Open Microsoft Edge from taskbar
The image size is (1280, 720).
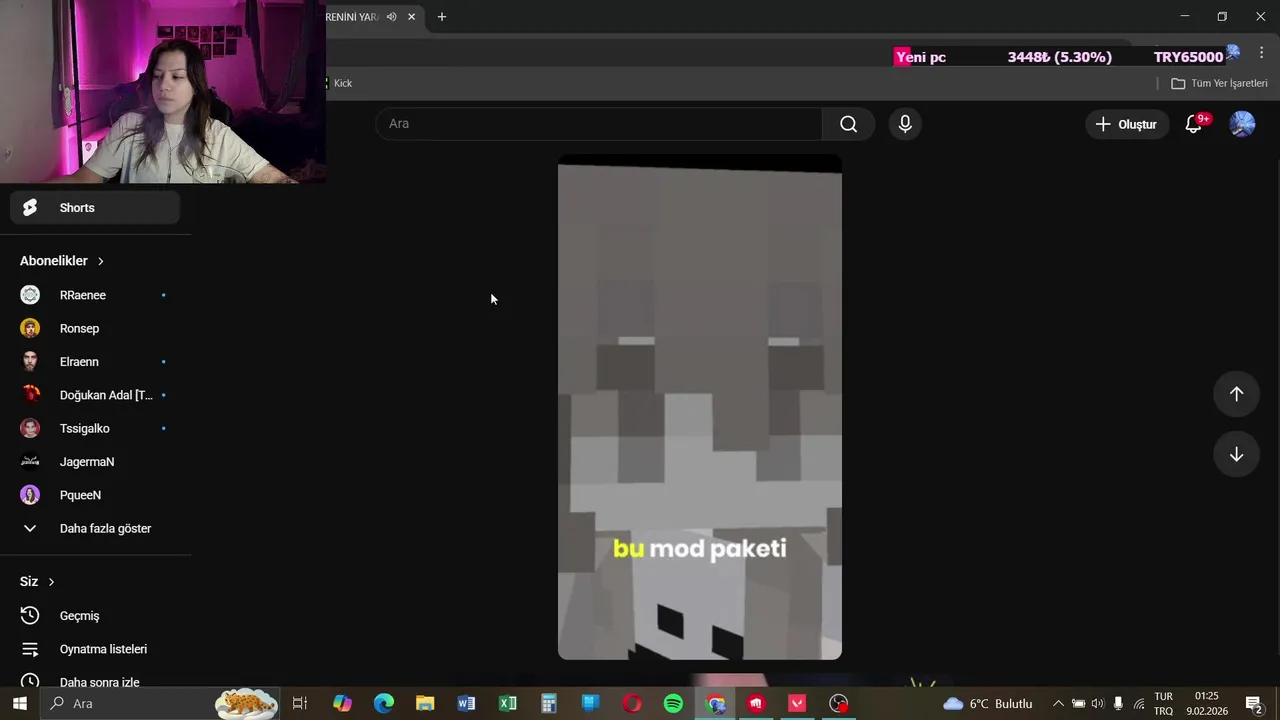[384, 704]
